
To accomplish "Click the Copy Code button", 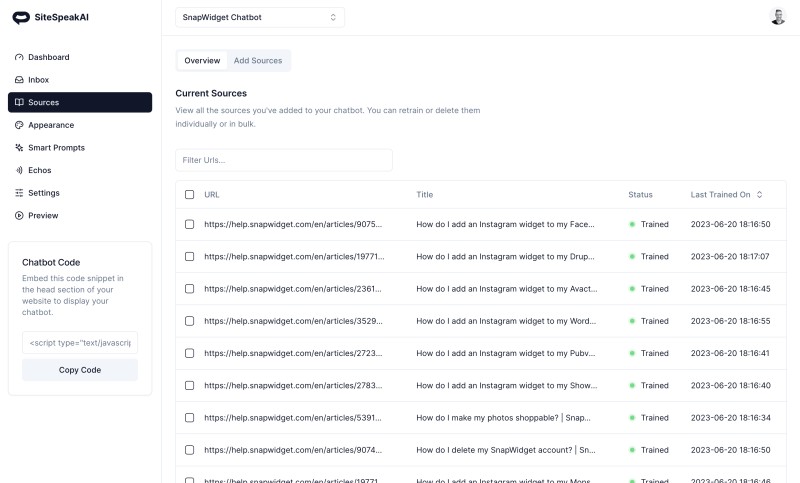I will pos(80,370).
